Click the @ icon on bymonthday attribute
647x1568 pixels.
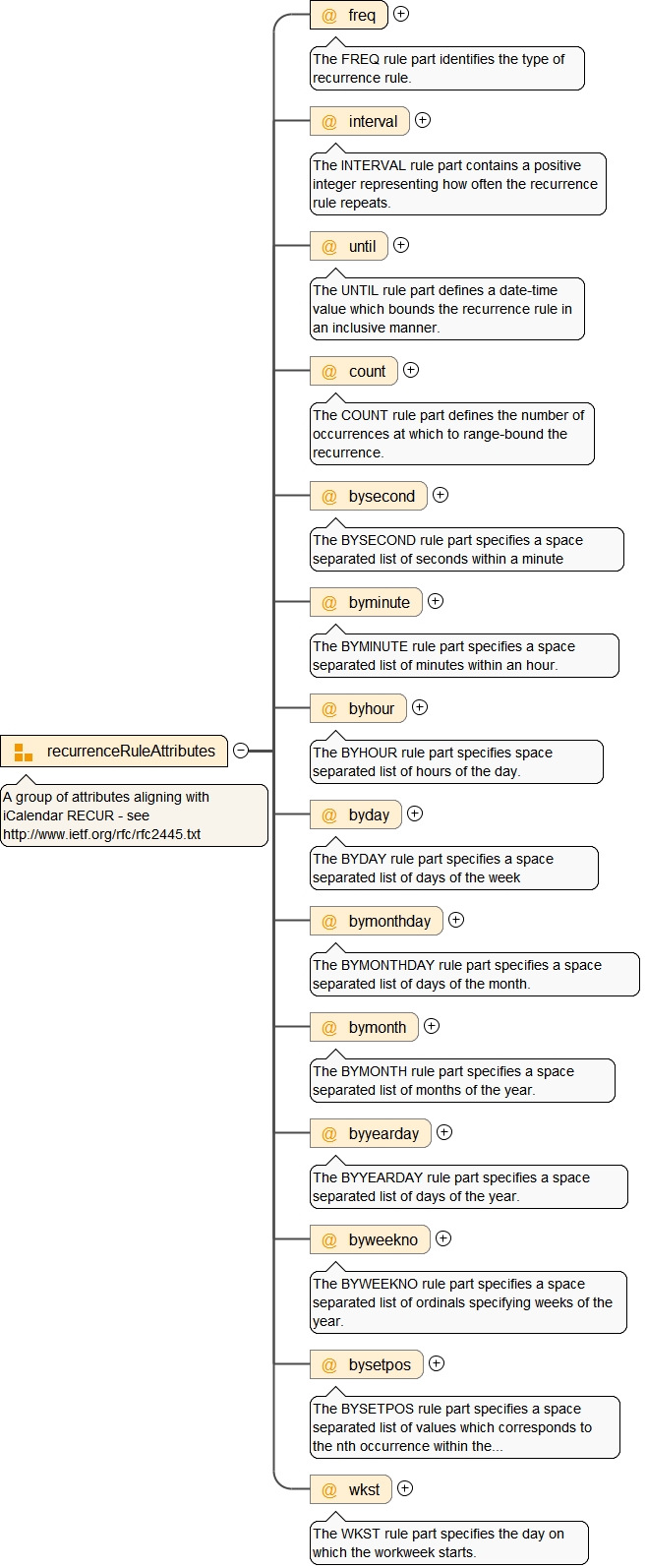click(329, 922)
